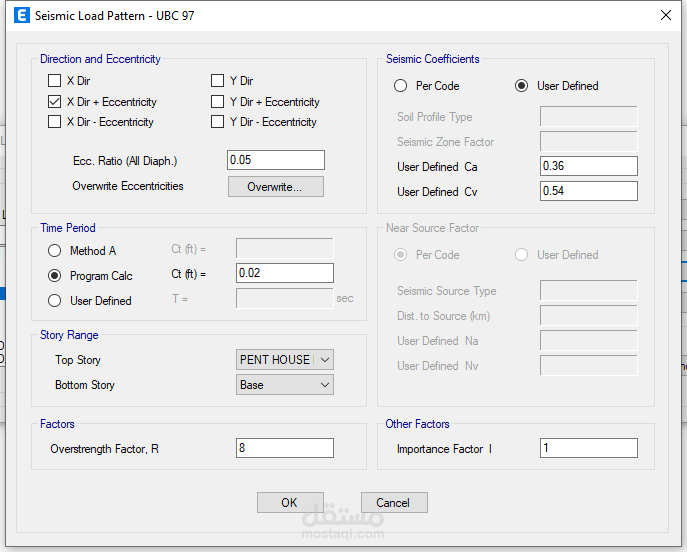Image resolution: width=687 pixels, height=552 pixels.
Task: Click the Overwrite... eccentricities button
Action: click(x=276, y=187)
